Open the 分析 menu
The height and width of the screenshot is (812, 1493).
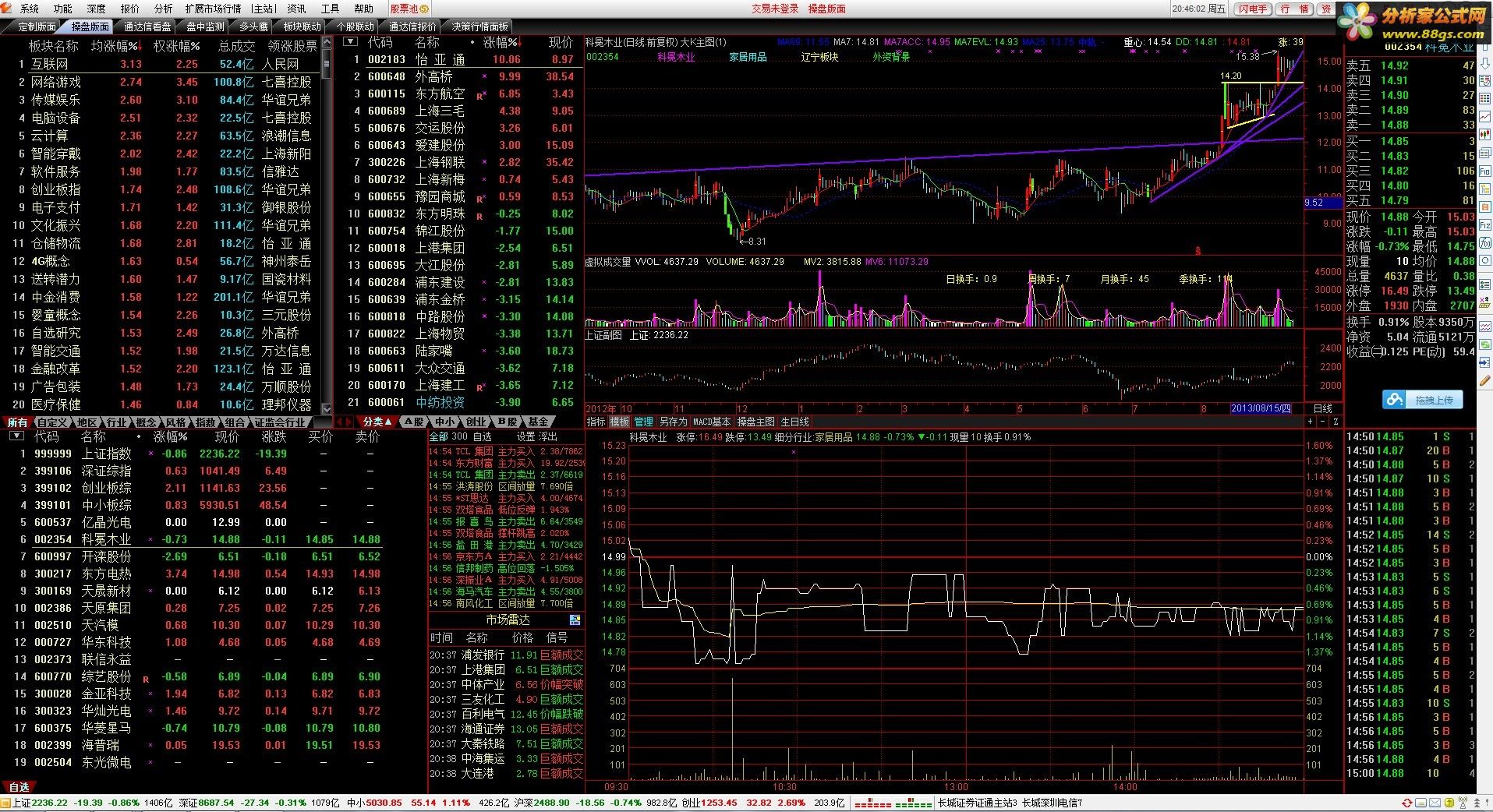[x=164, y=9]
